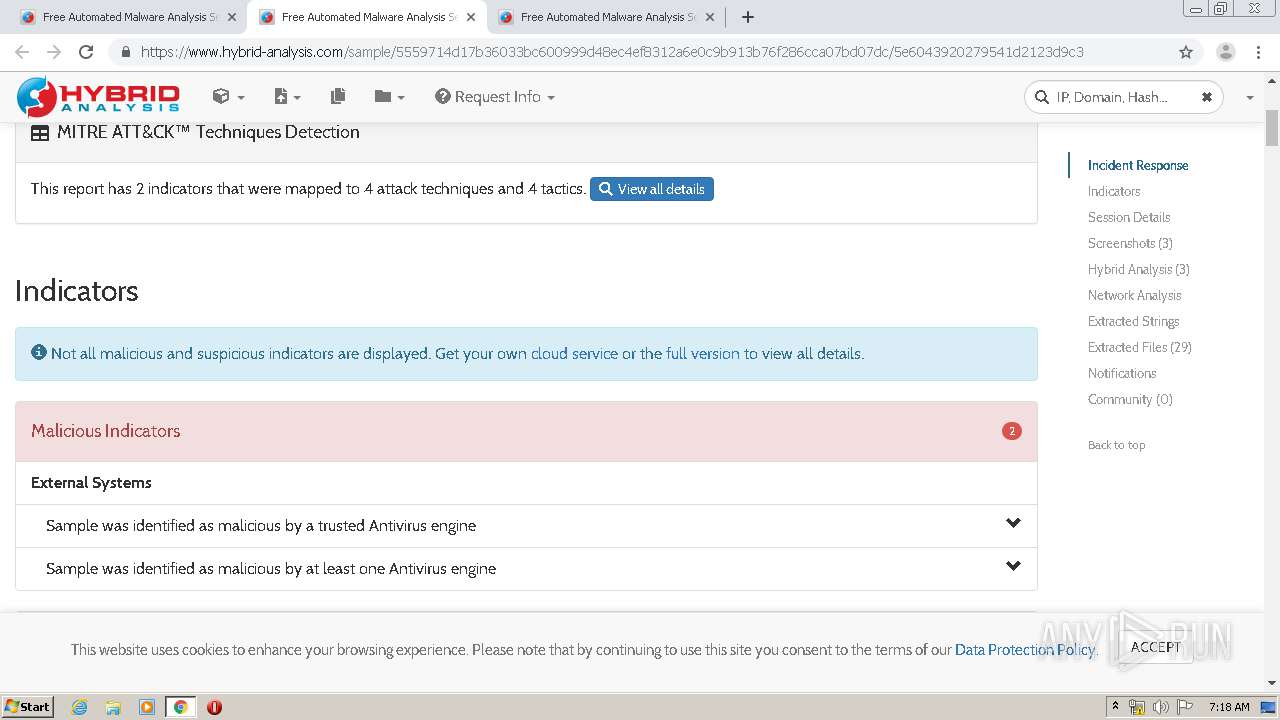1280x720 pixels.
Task: Reload the current page
Action: 86,52
